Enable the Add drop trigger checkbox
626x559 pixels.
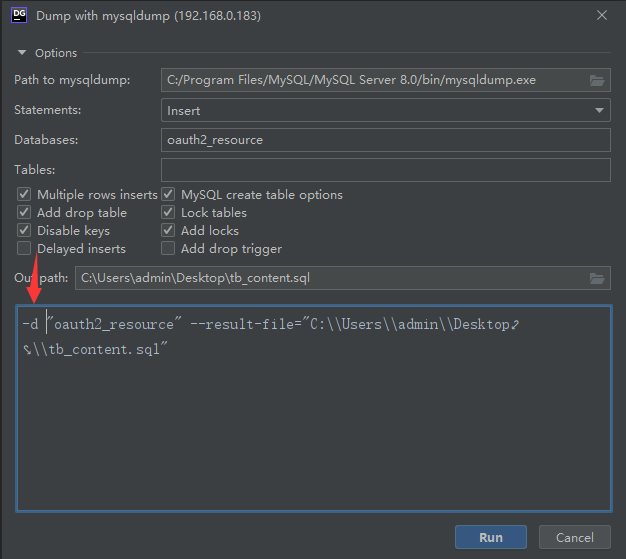[168, 248]
